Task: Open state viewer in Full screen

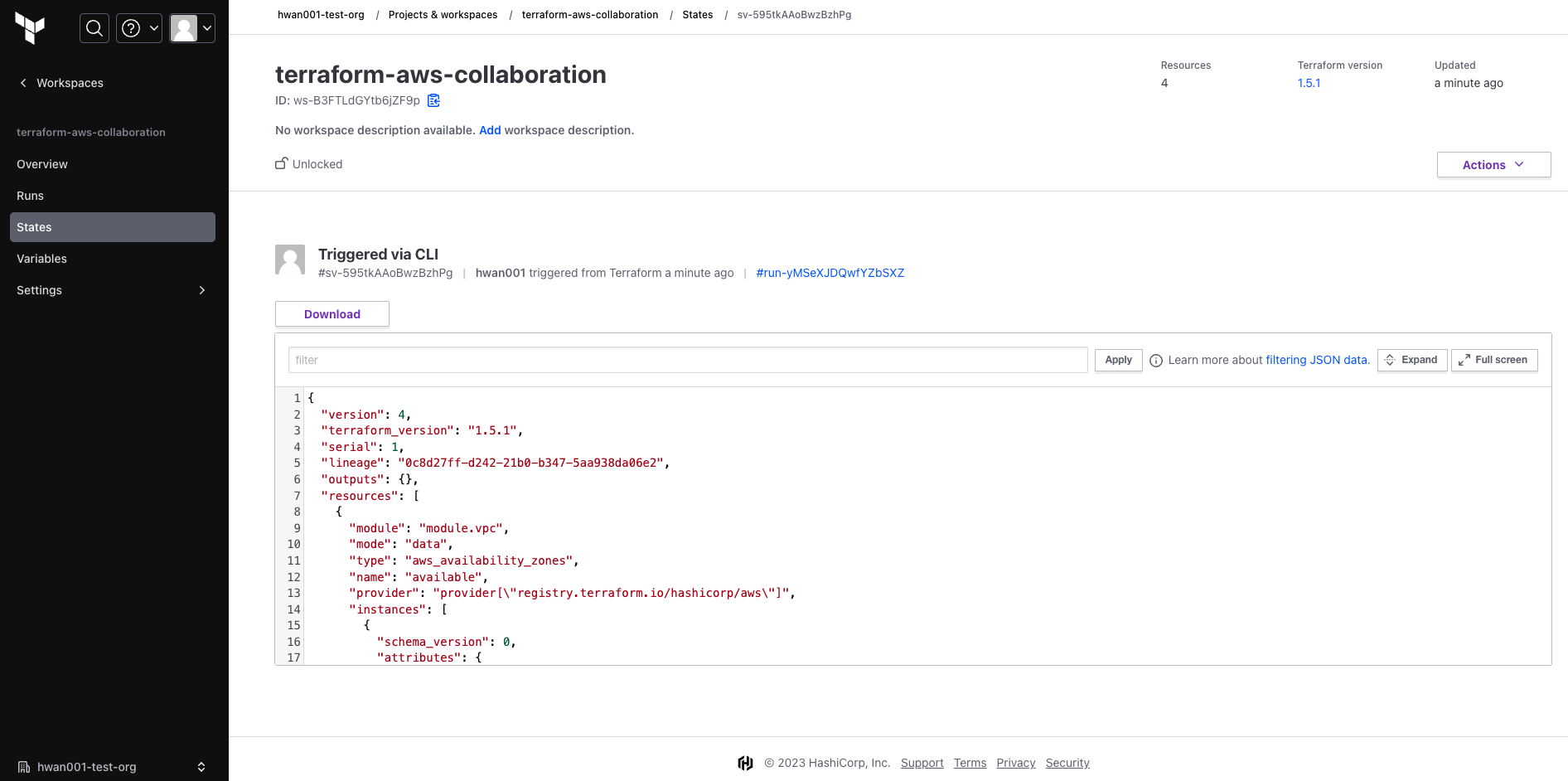Action: [x=1494, y=360]
